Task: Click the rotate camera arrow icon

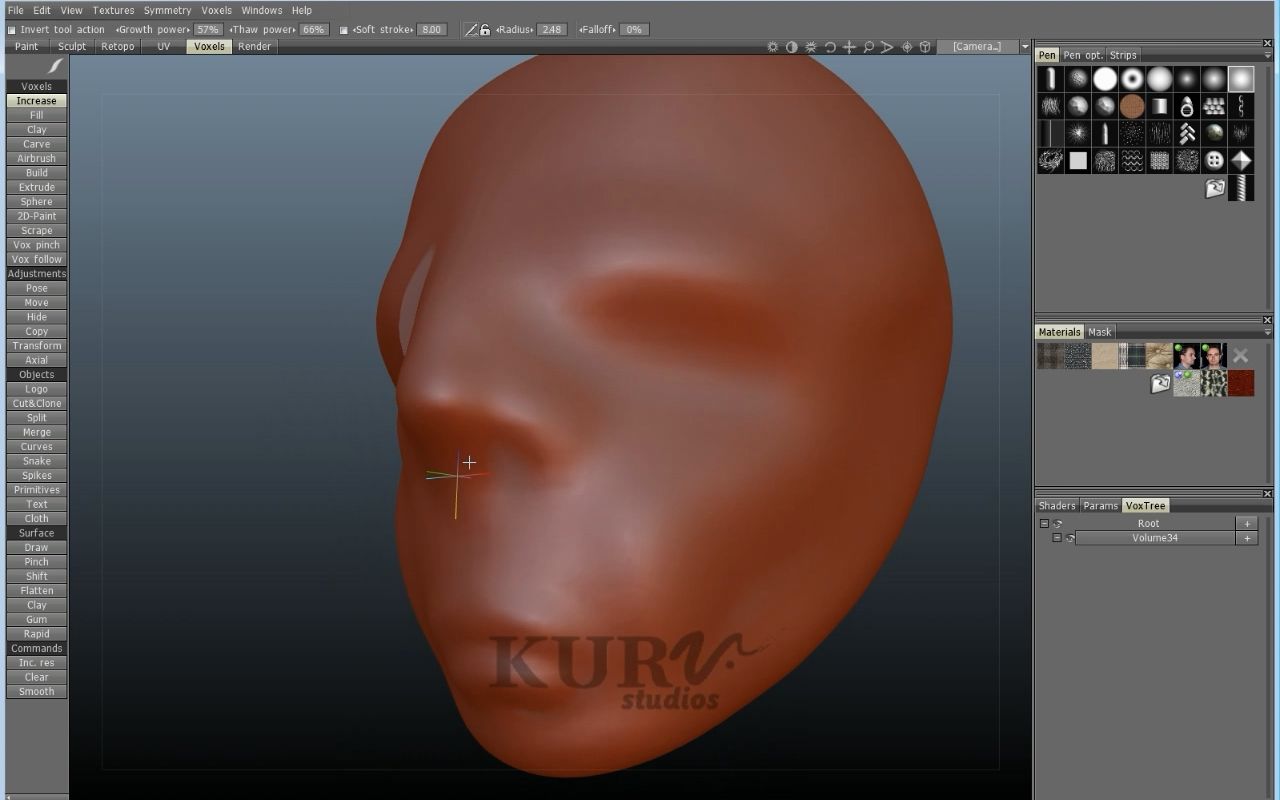Action: click(830, 47)
